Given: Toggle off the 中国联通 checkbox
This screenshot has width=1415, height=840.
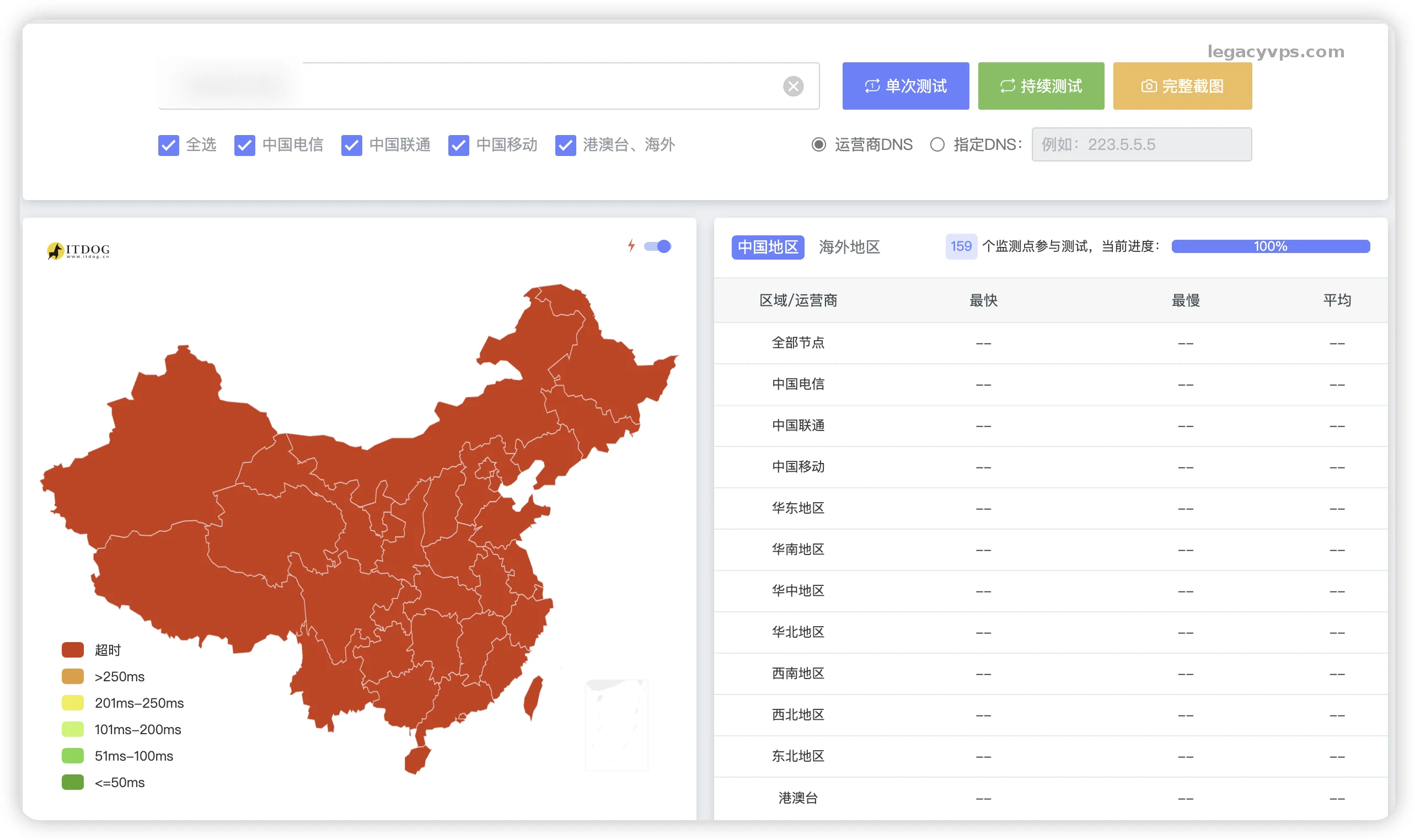Looking at the screenshot, I should click(351, 146).
